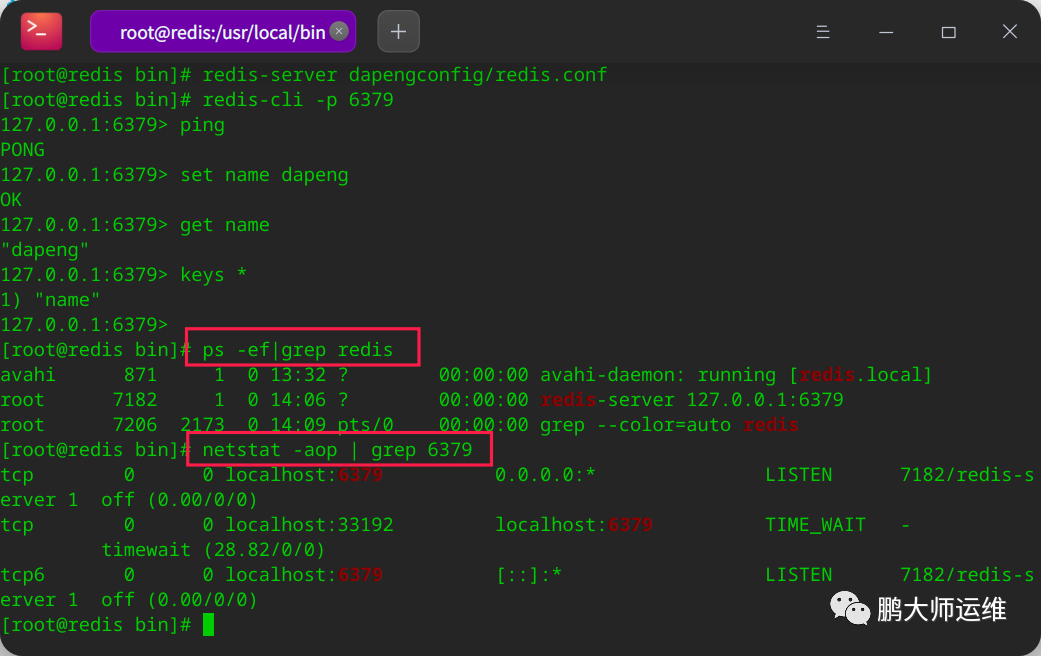Open a new terminal tab with plus
This screenshot has width=1041, height=656.
[x=398, y=31]
